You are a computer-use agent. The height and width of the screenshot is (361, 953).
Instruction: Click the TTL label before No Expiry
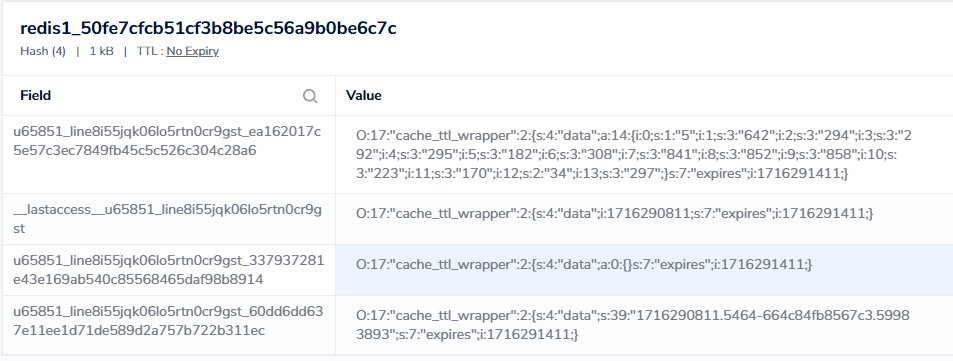[x=150, y=51]
